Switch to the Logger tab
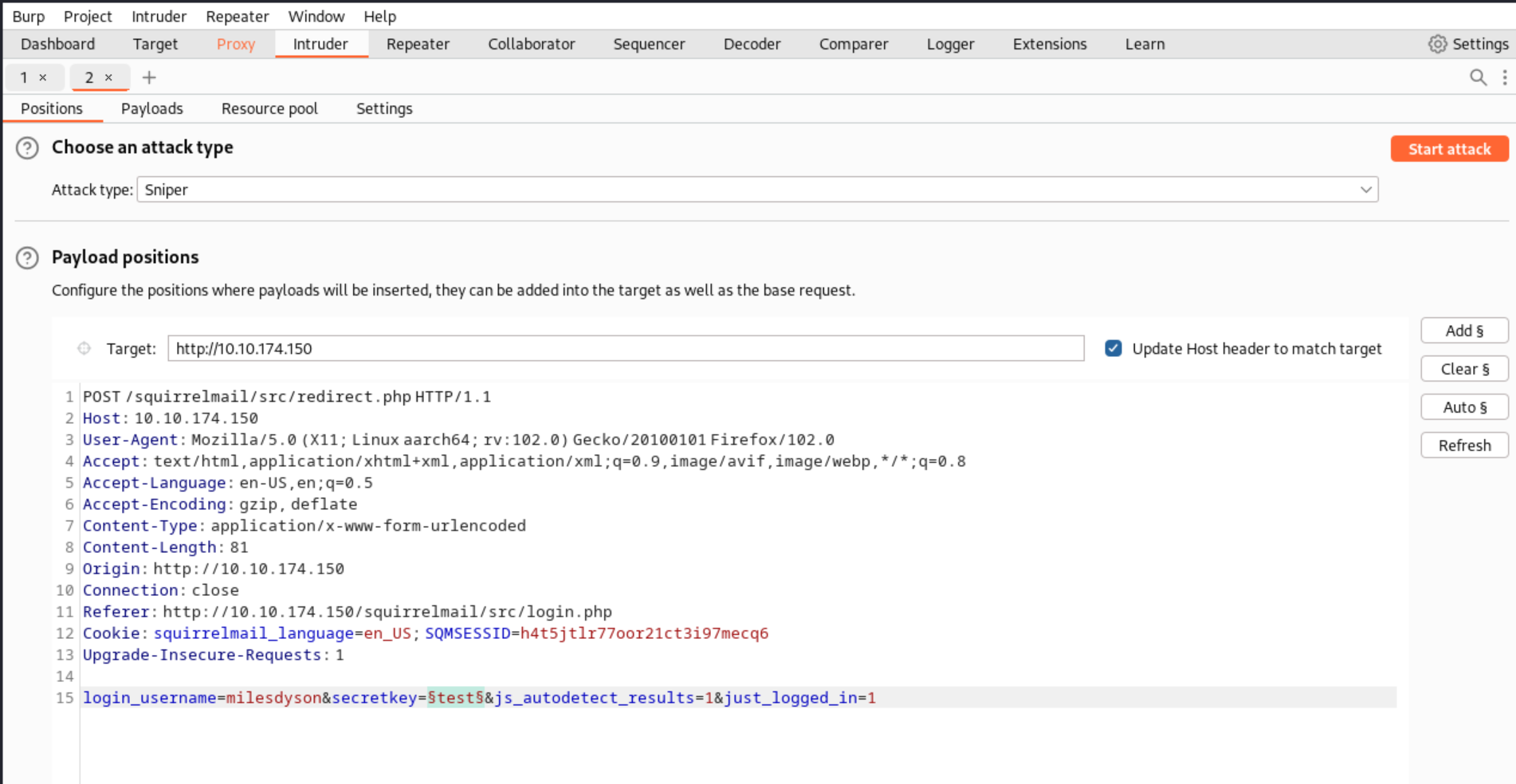 (x=950, y=44)
